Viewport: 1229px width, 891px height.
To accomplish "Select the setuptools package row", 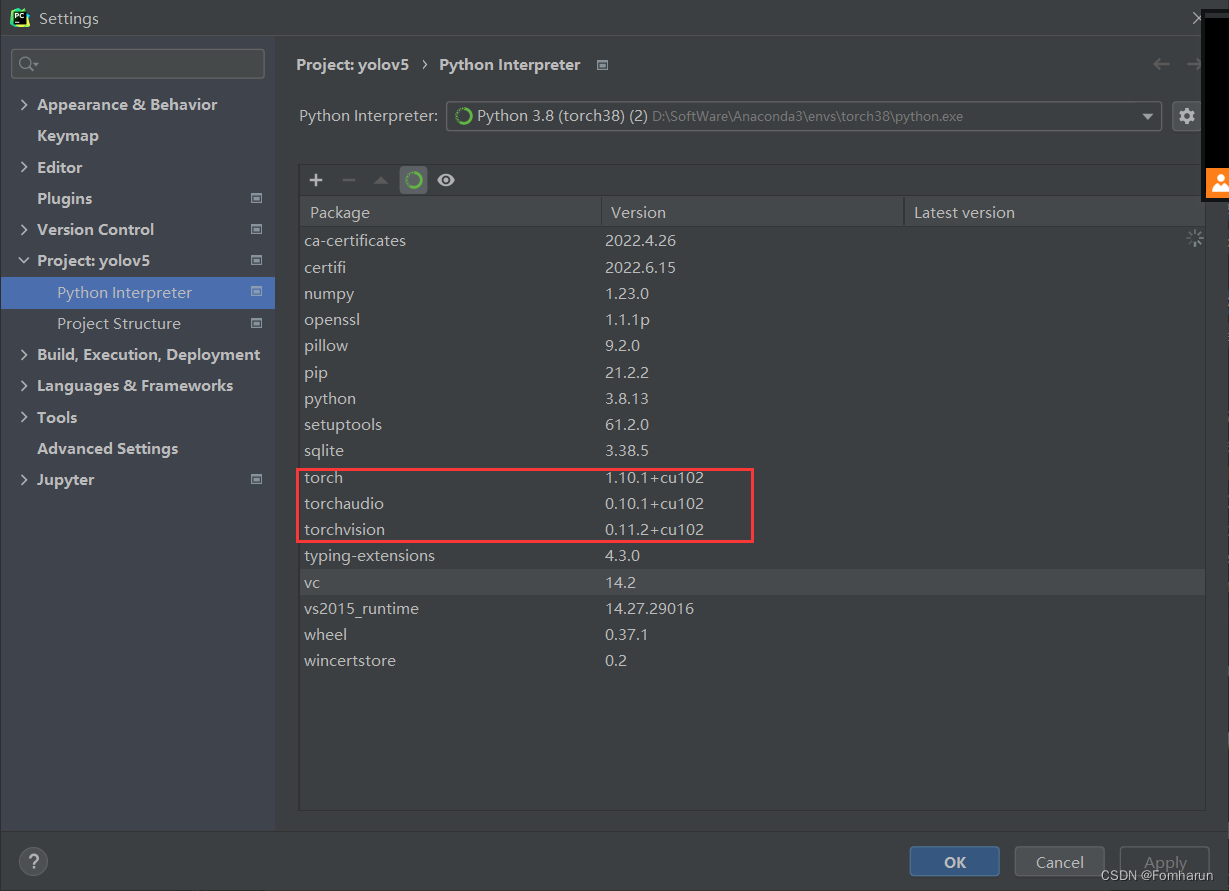I will point(752,424).
